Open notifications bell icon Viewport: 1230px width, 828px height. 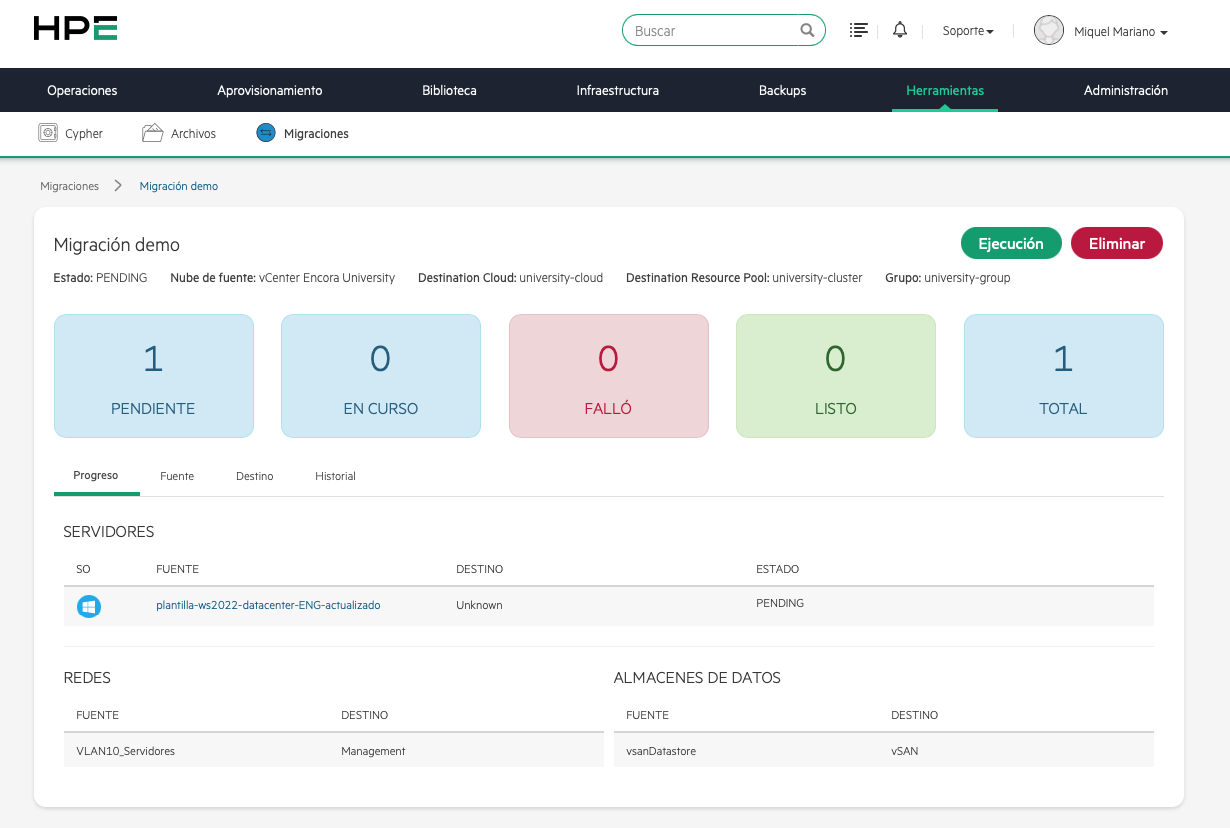[x=900, y=30]
